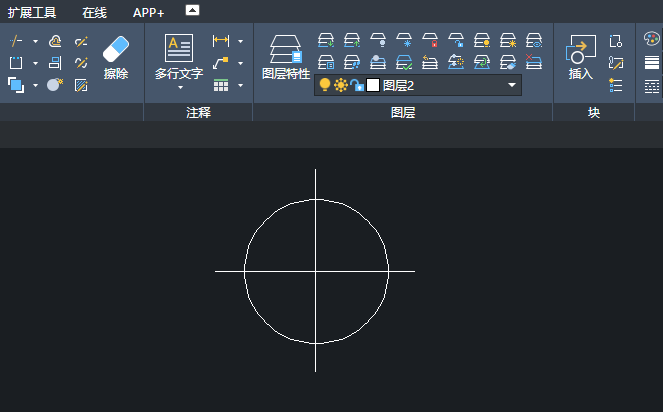
Task: Open the Edit Hatch tool
Action: tap(81, 85)
